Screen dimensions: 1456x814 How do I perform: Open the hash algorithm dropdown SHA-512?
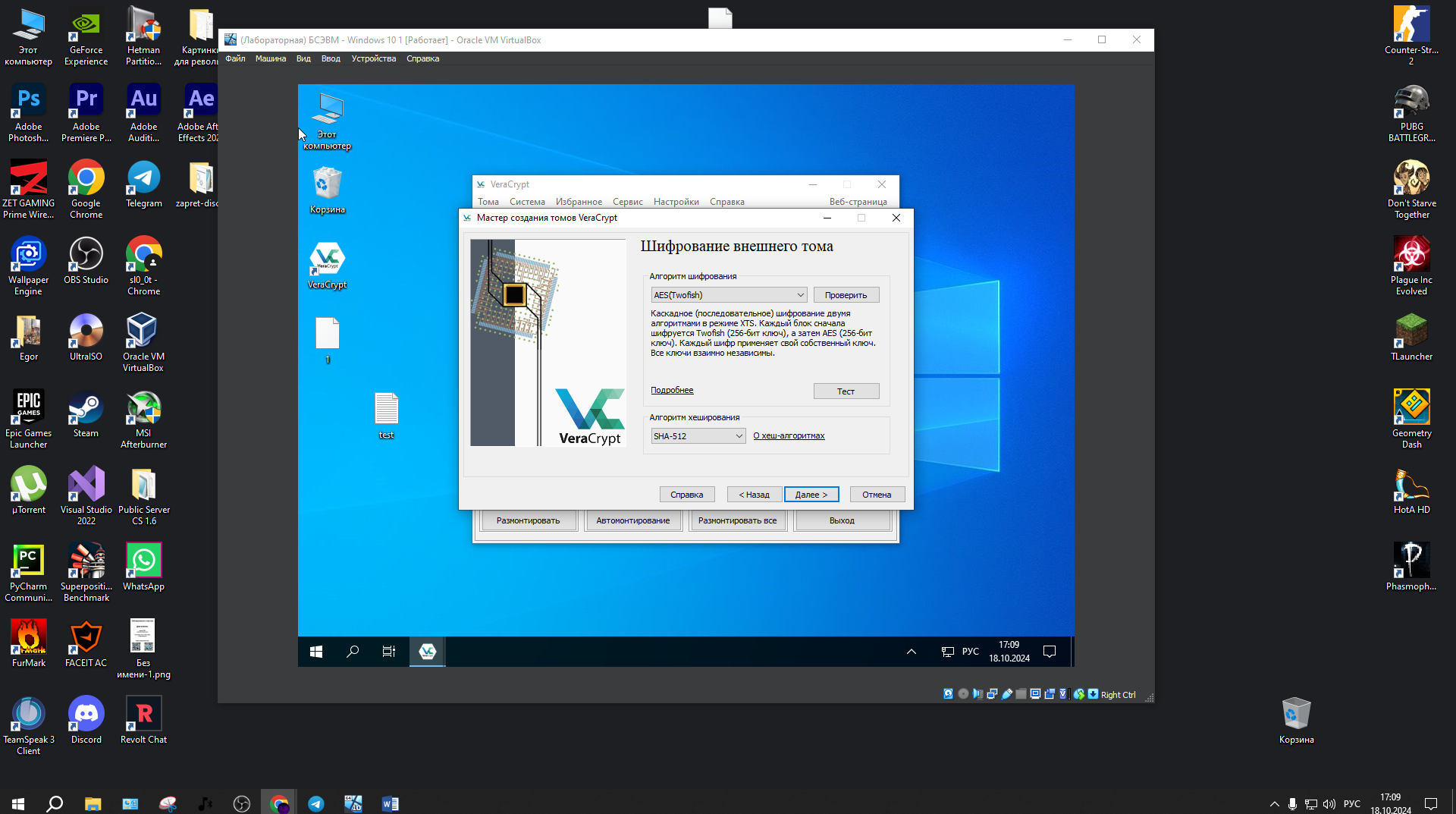pyautogui.click(x=698, y=436)
